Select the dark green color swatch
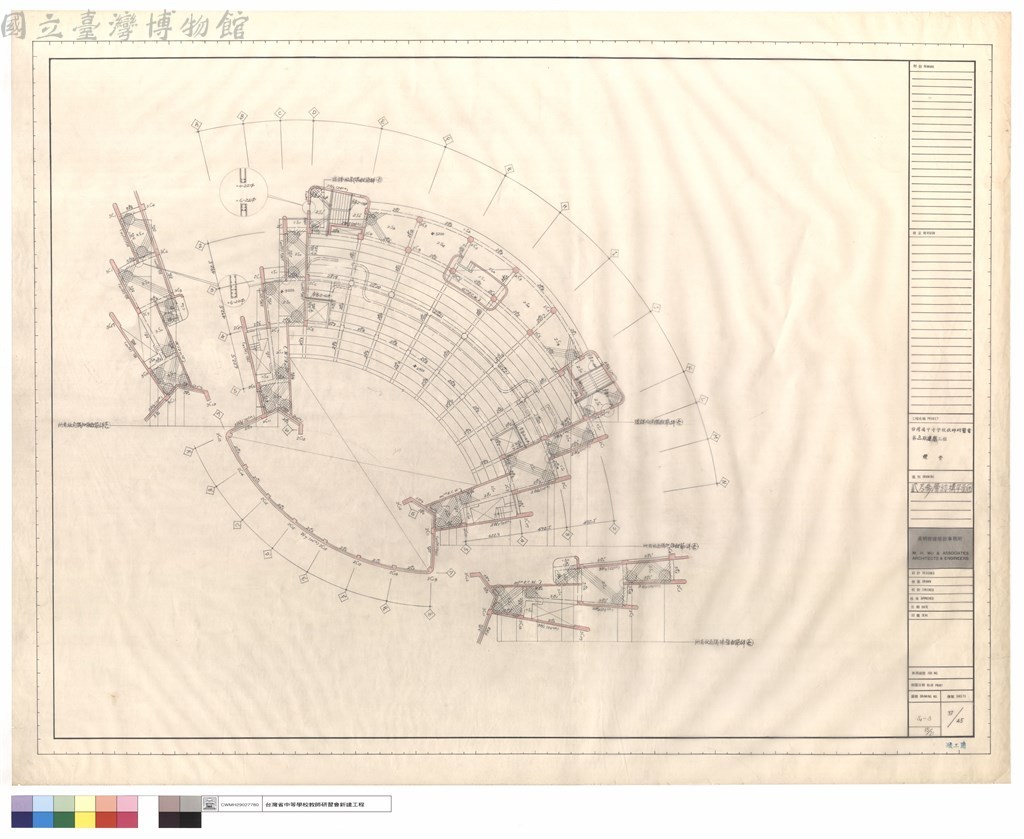This screenshot has width=1024, height=839. click(64, 819)
